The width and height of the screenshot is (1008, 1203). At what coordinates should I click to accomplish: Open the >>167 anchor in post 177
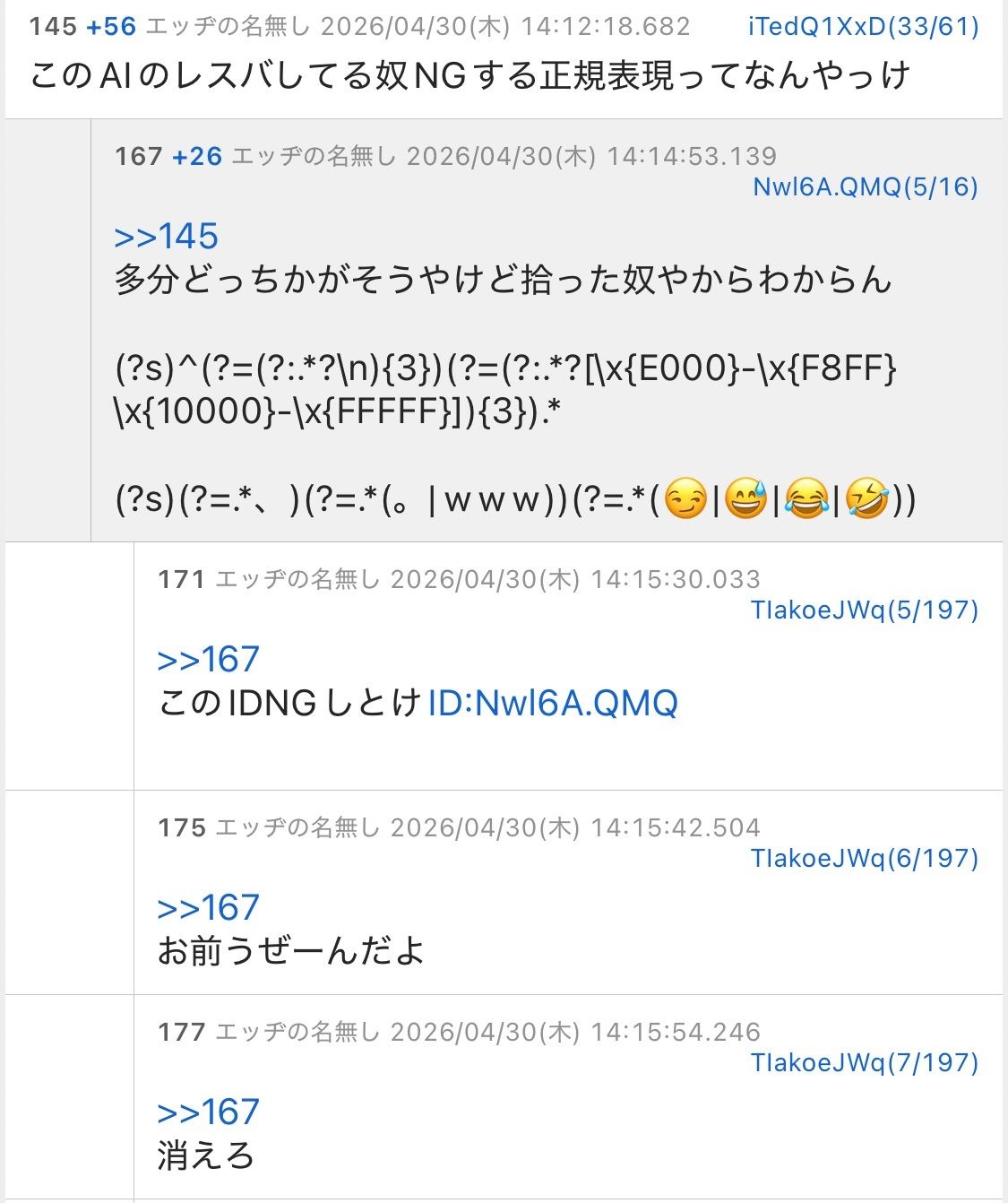(209, 1112)
